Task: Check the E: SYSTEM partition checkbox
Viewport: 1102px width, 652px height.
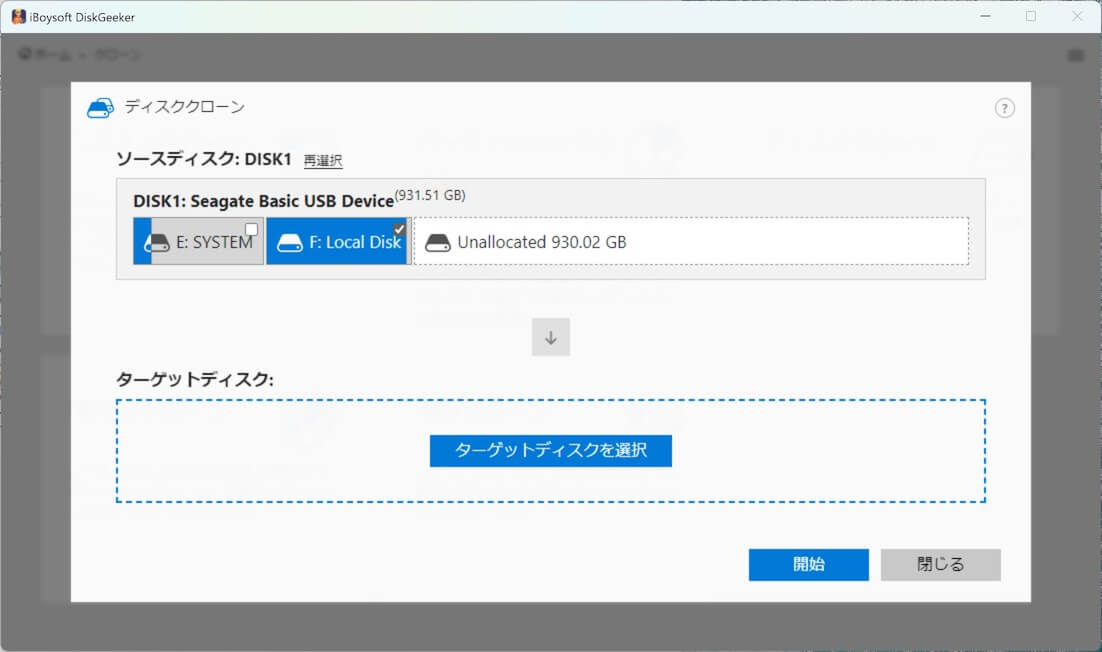Action: 251,229
